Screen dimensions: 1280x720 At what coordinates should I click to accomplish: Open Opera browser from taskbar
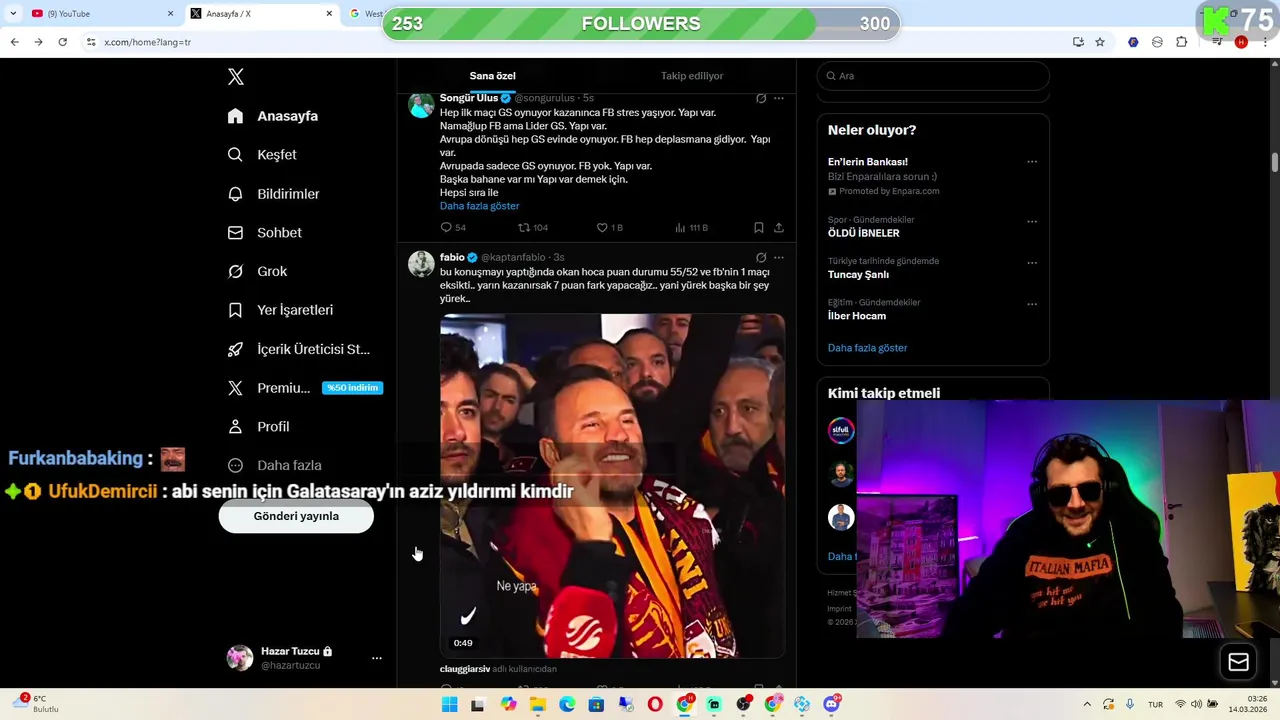(x=655, y=705)
